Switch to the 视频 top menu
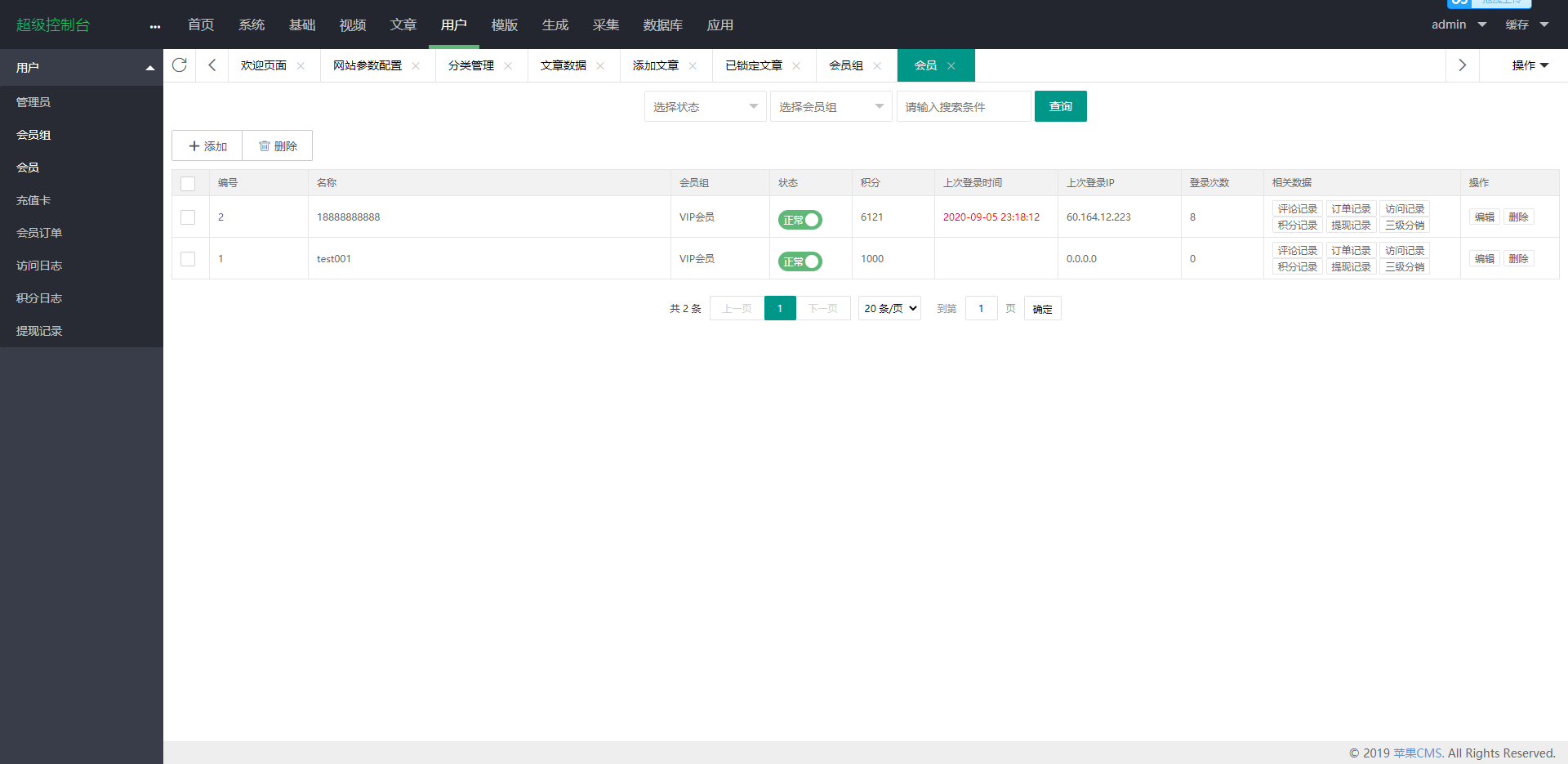 (x=352, y=25)
